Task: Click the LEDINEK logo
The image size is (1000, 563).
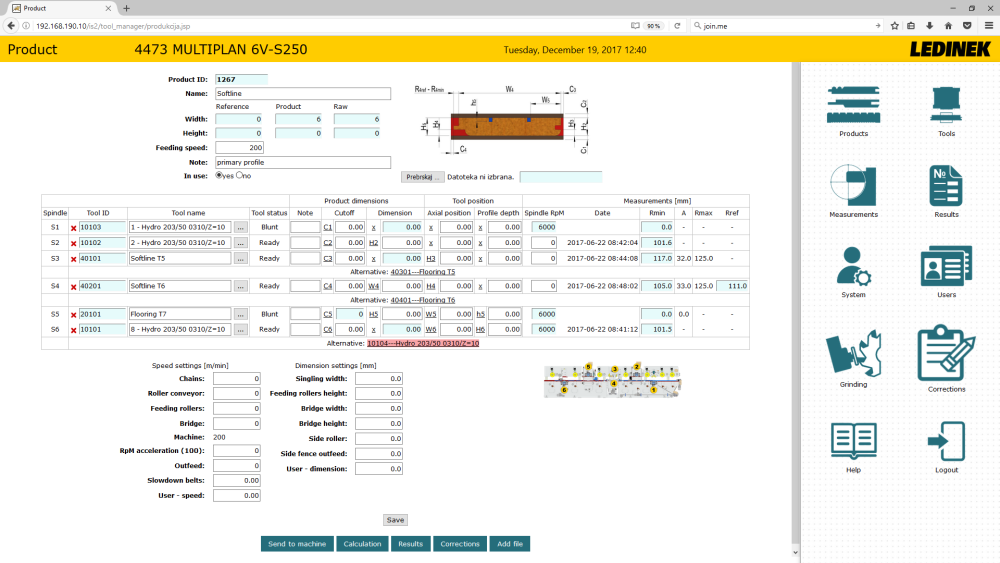Action: coord(950,49)
